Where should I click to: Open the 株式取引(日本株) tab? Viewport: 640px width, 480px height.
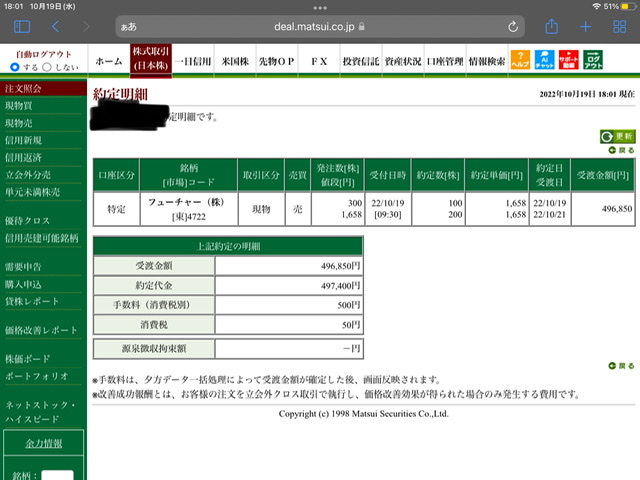151,60
